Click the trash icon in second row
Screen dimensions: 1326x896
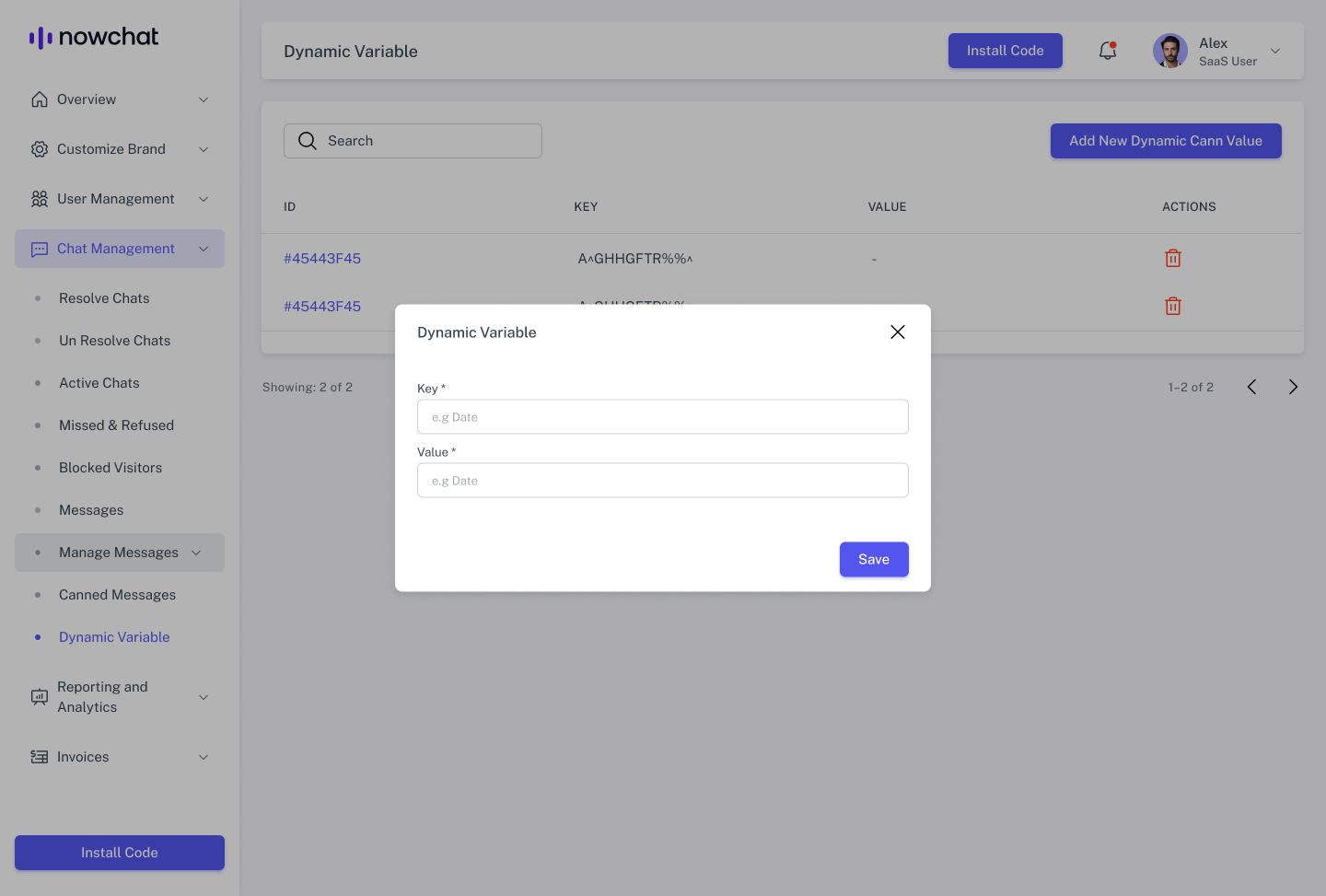tap(1172, 306)
